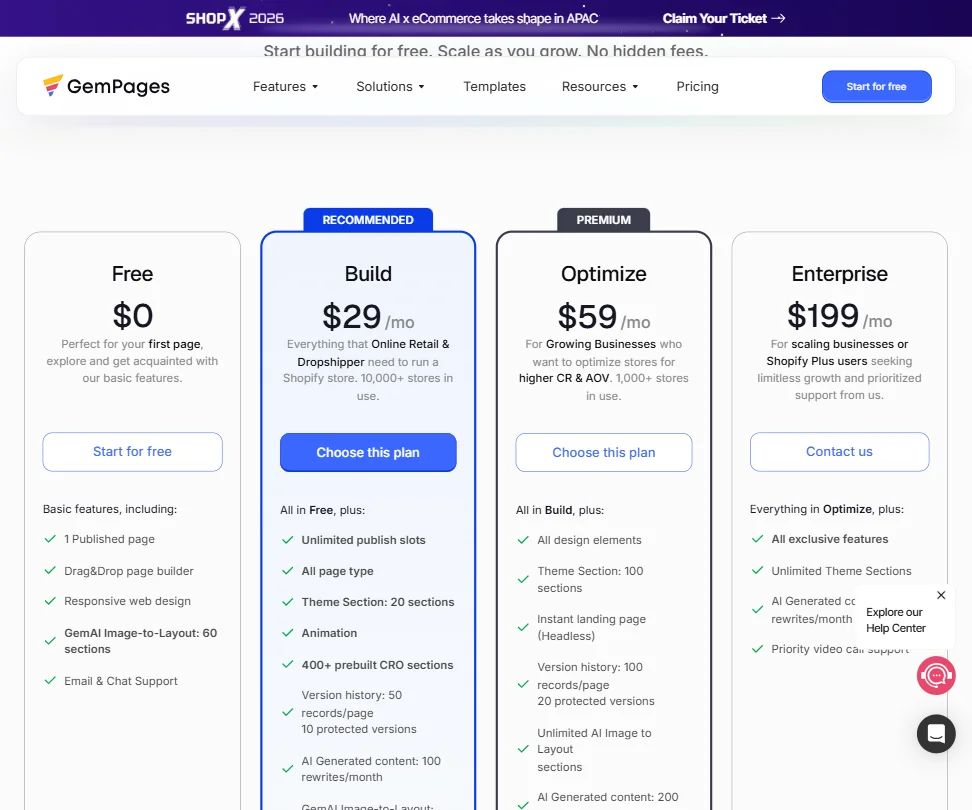Click the checkmark beside Theme Section: 20 sections
The width and height of the screenshot is (972, 810).
click(x=288, y=602)
